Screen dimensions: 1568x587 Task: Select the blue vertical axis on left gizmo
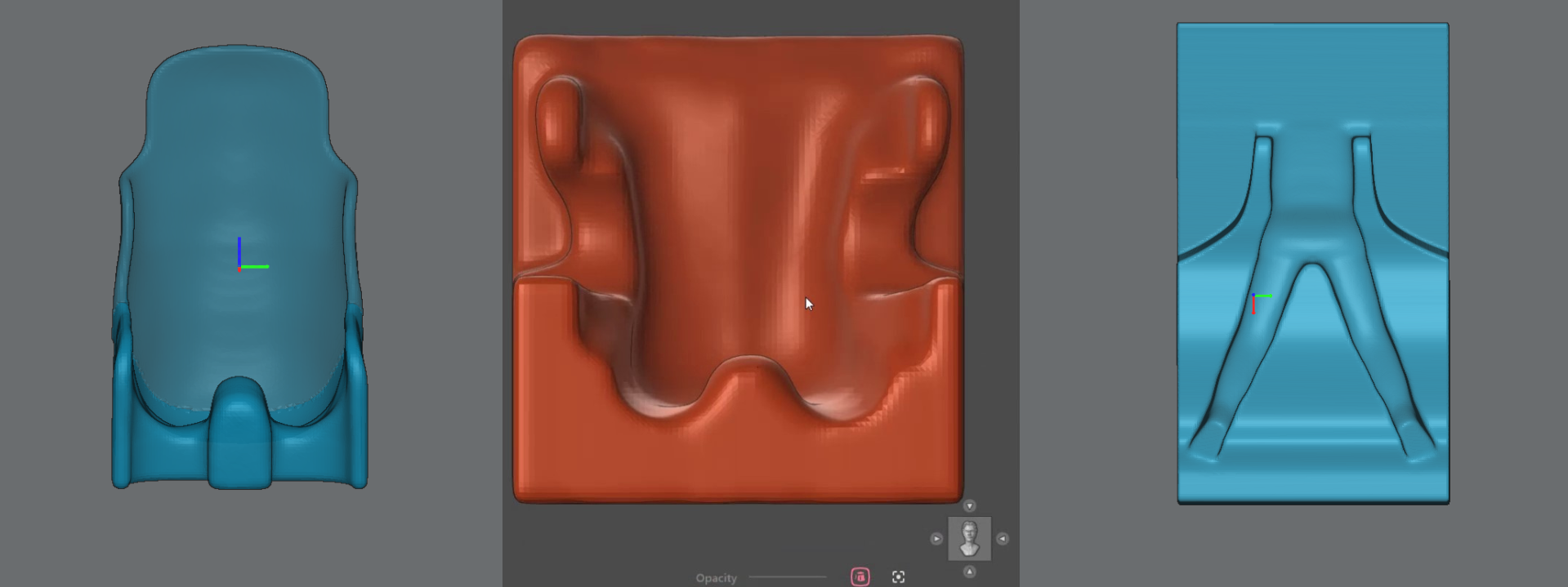coord(239,250)
